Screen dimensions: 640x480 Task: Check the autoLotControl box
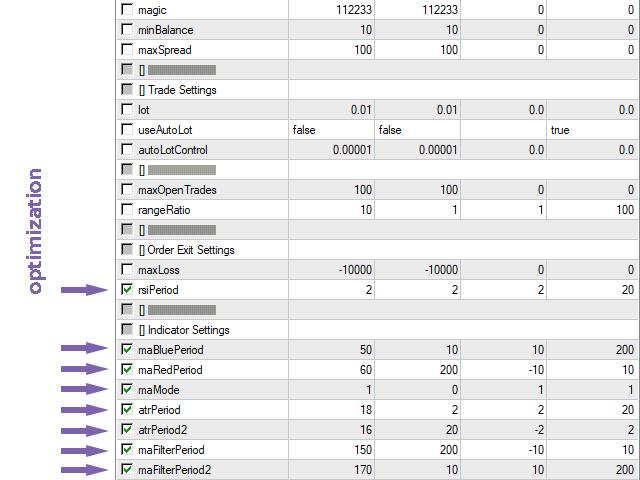[127, 149]
